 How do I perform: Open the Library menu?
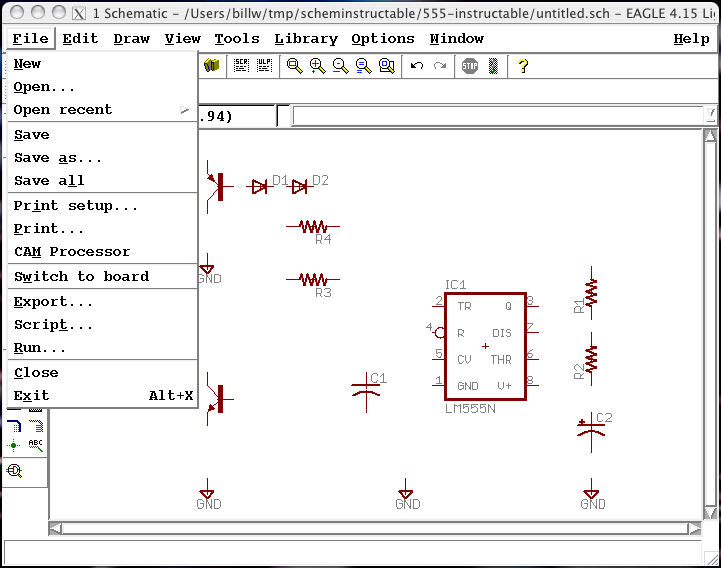click(x=306, y=39)
